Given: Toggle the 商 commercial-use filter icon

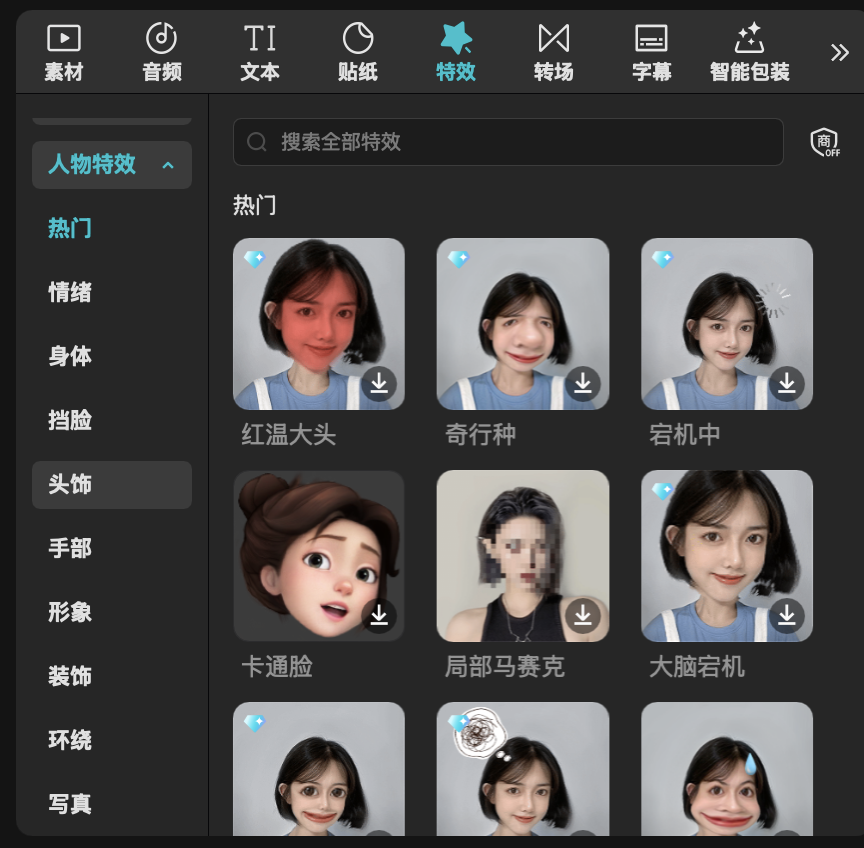Looking at the screenshot, I should point(825,142).
